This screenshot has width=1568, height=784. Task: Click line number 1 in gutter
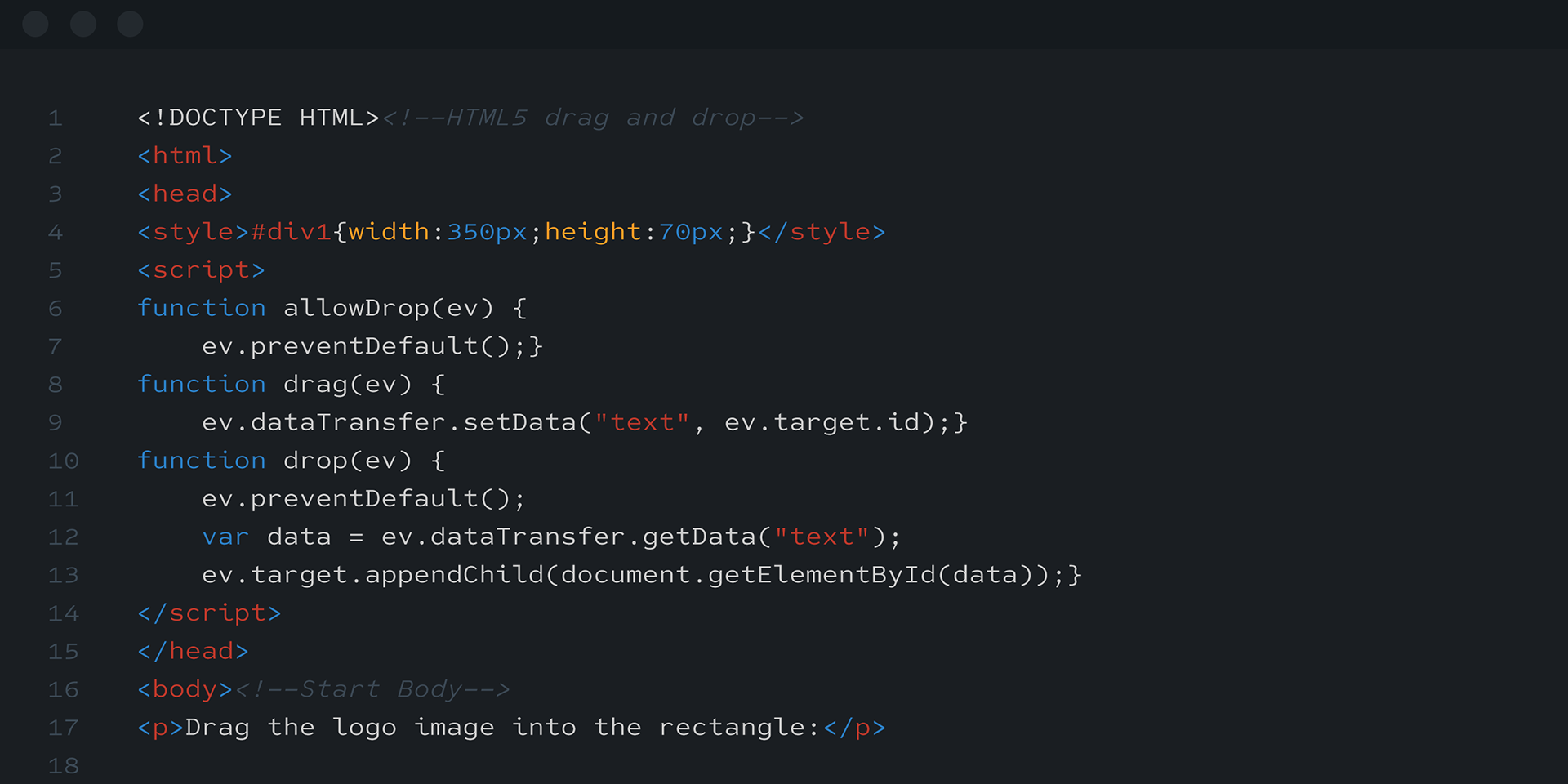(x=55, y=118)
